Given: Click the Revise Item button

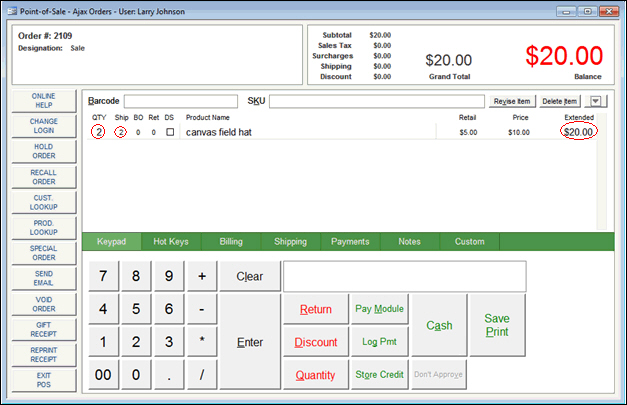Looking at the screenshot, I should [511, 101].
